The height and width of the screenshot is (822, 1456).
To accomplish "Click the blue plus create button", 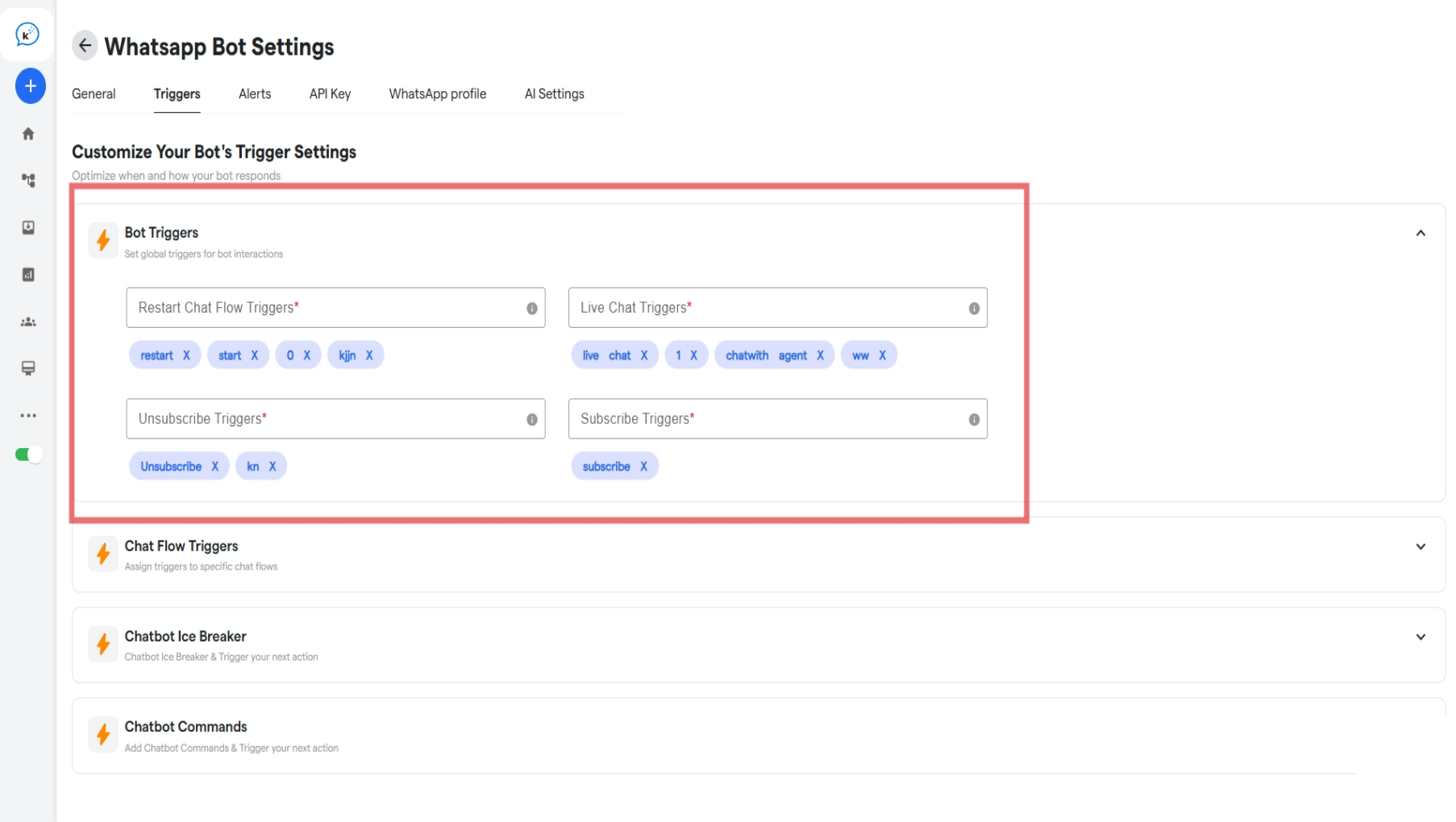I will click(30, 86).
